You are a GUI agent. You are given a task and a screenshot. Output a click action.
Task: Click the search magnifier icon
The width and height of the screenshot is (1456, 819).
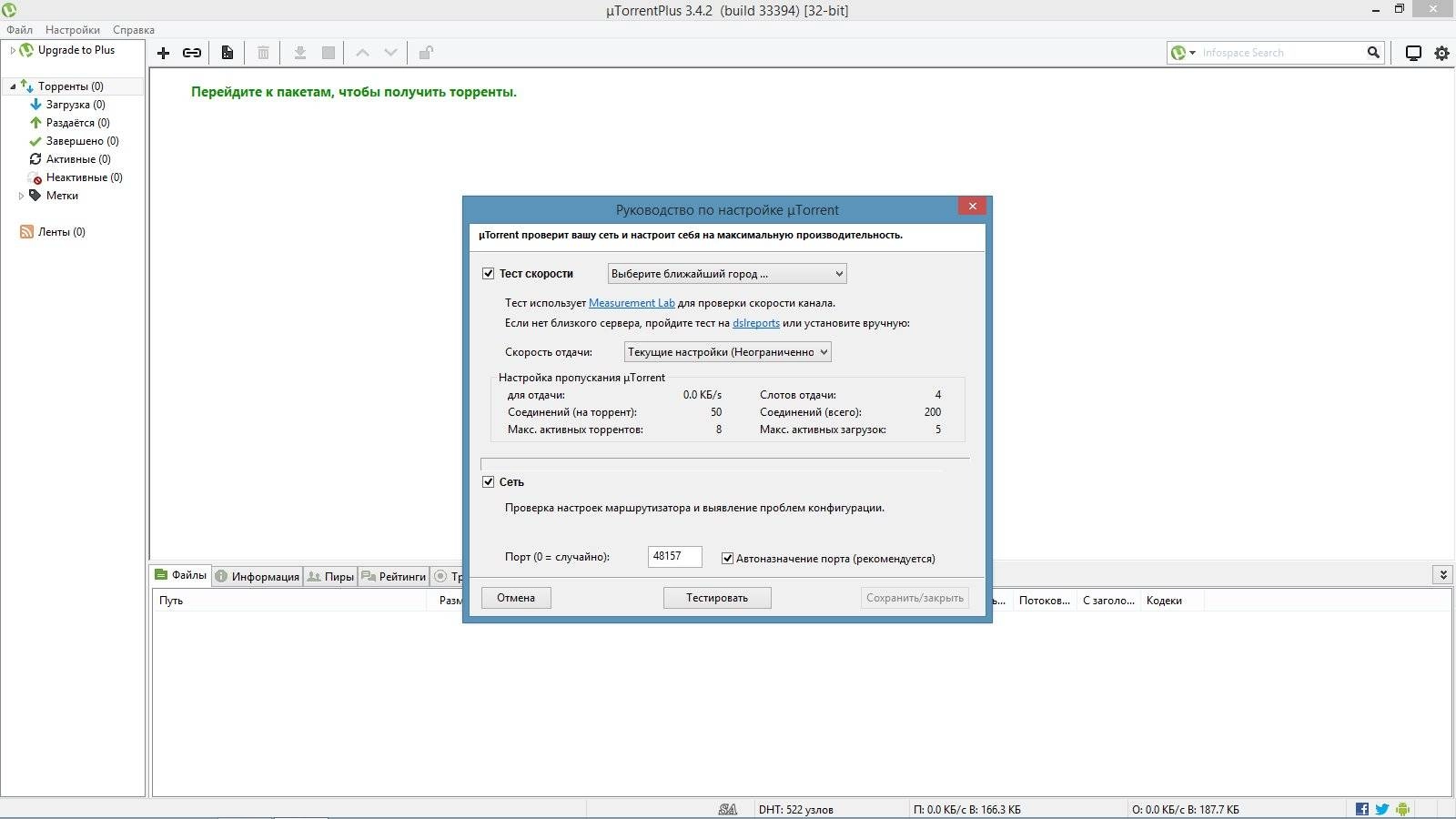coord(1372,53)
